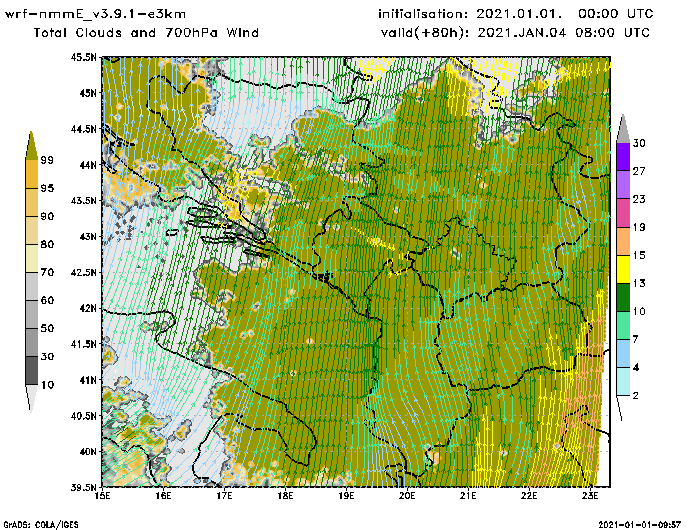The height and width of the screenshot is (530, 700).
Task: Click the violet 27–30 wind speed swatch
Action: click(623, 157)
